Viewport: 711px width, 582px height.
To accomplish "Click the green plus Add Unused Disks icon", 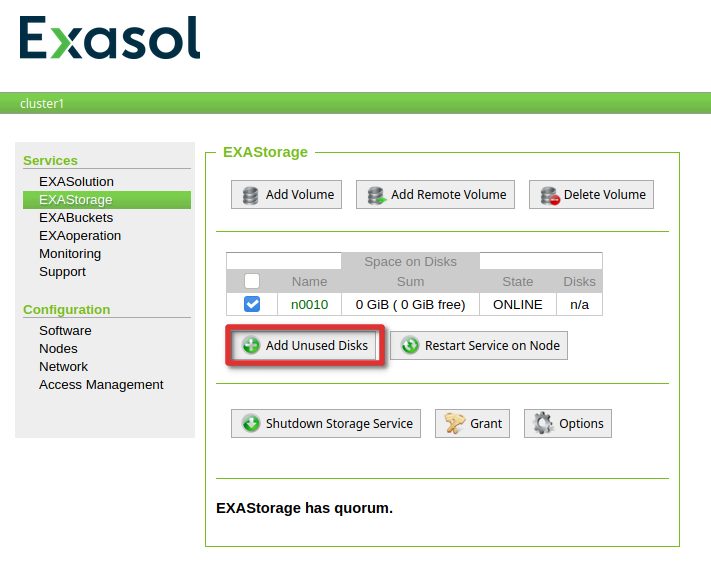I will 251,345.
